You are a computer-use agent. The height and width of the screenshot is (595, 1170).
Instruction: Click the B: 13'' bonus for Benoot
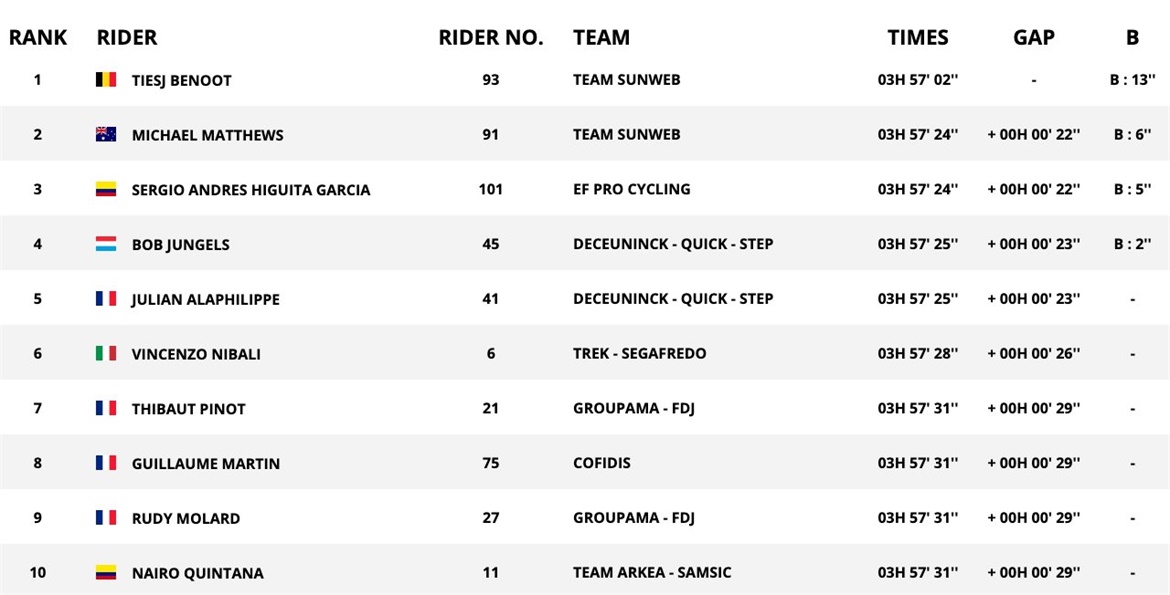tap(1132, 80)
